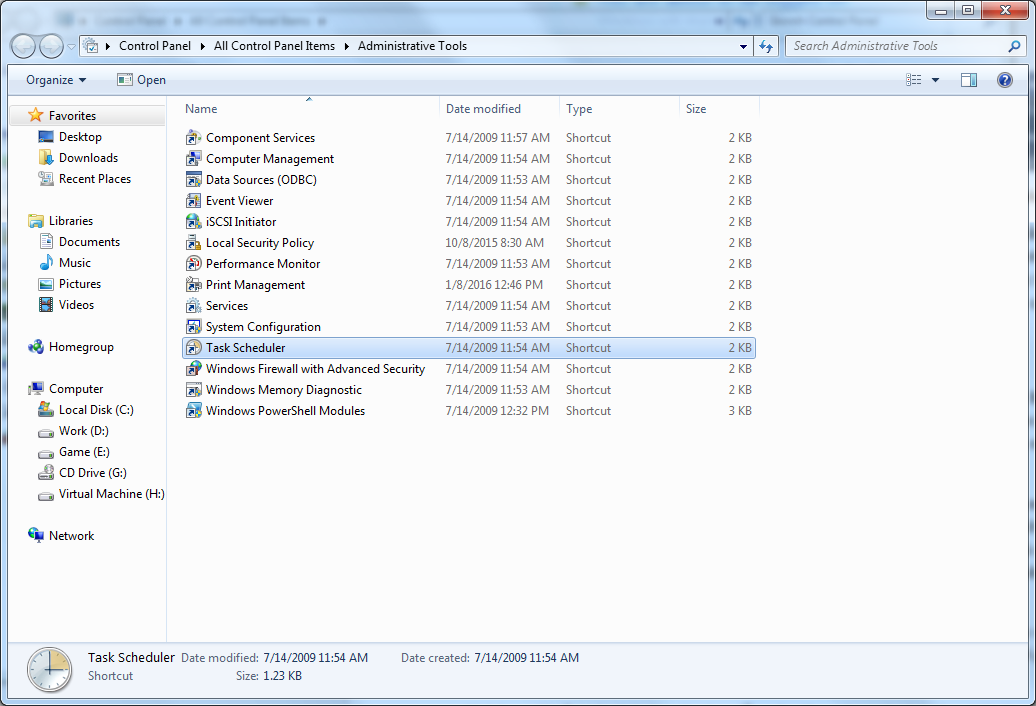Click the 10/8/2015 8:30 AM date cell
Image resolution: width=1036 pixels, height=706 pixels.
494,243
